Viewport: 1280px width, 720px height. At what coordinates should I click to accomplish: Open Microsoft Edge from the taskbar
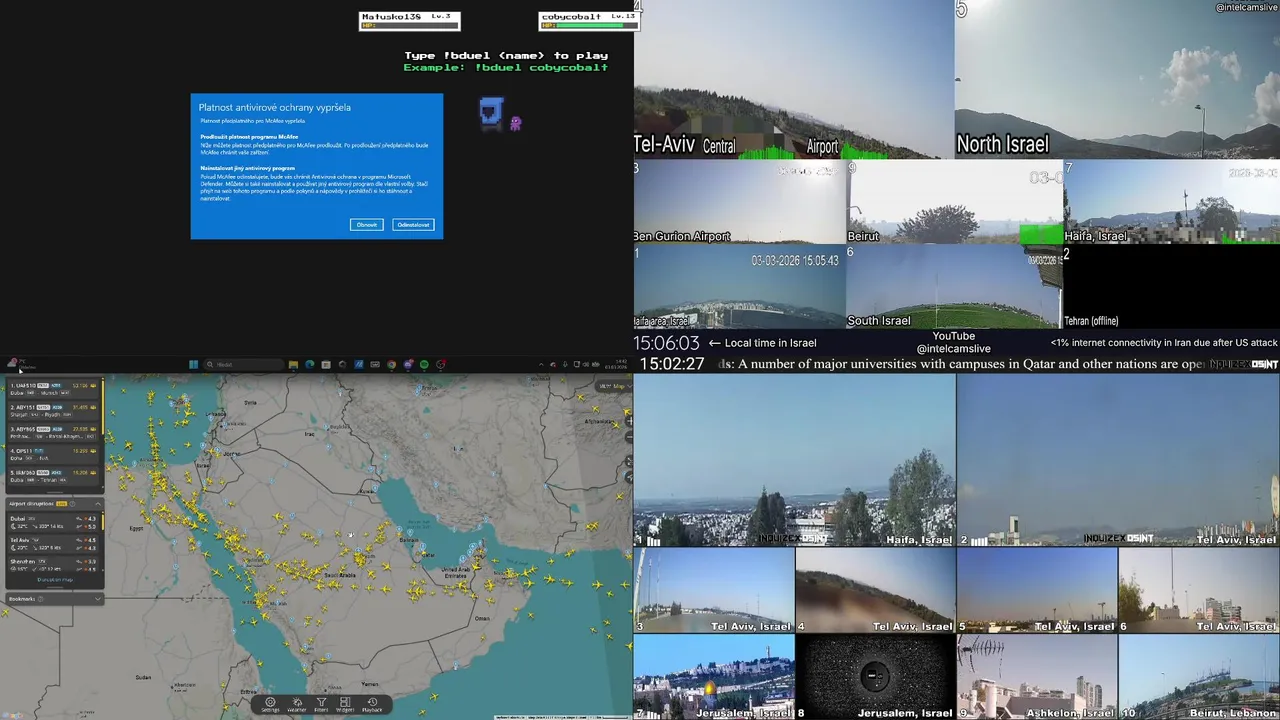click(x=309, y=364)
